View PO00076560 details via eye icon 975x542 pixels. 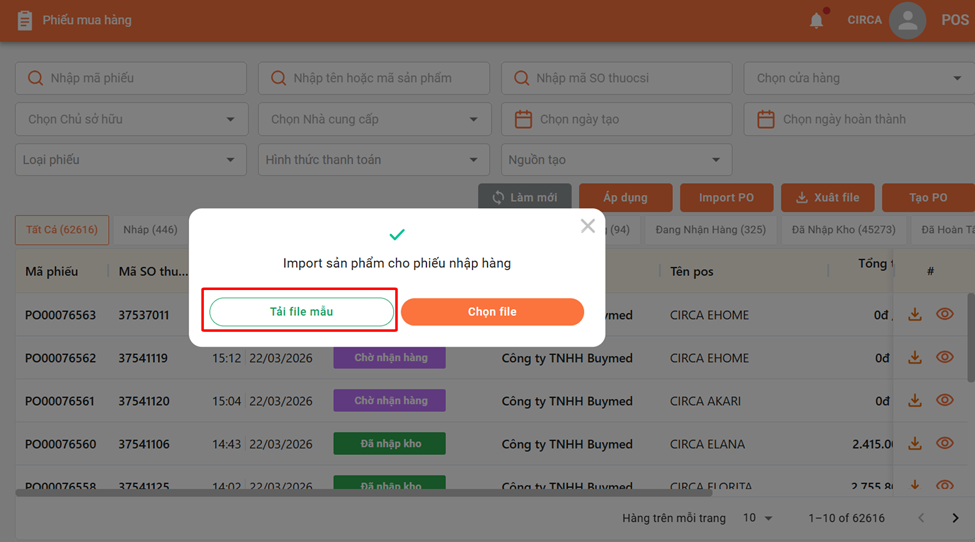pyautogui.click(x=944, y=444)
